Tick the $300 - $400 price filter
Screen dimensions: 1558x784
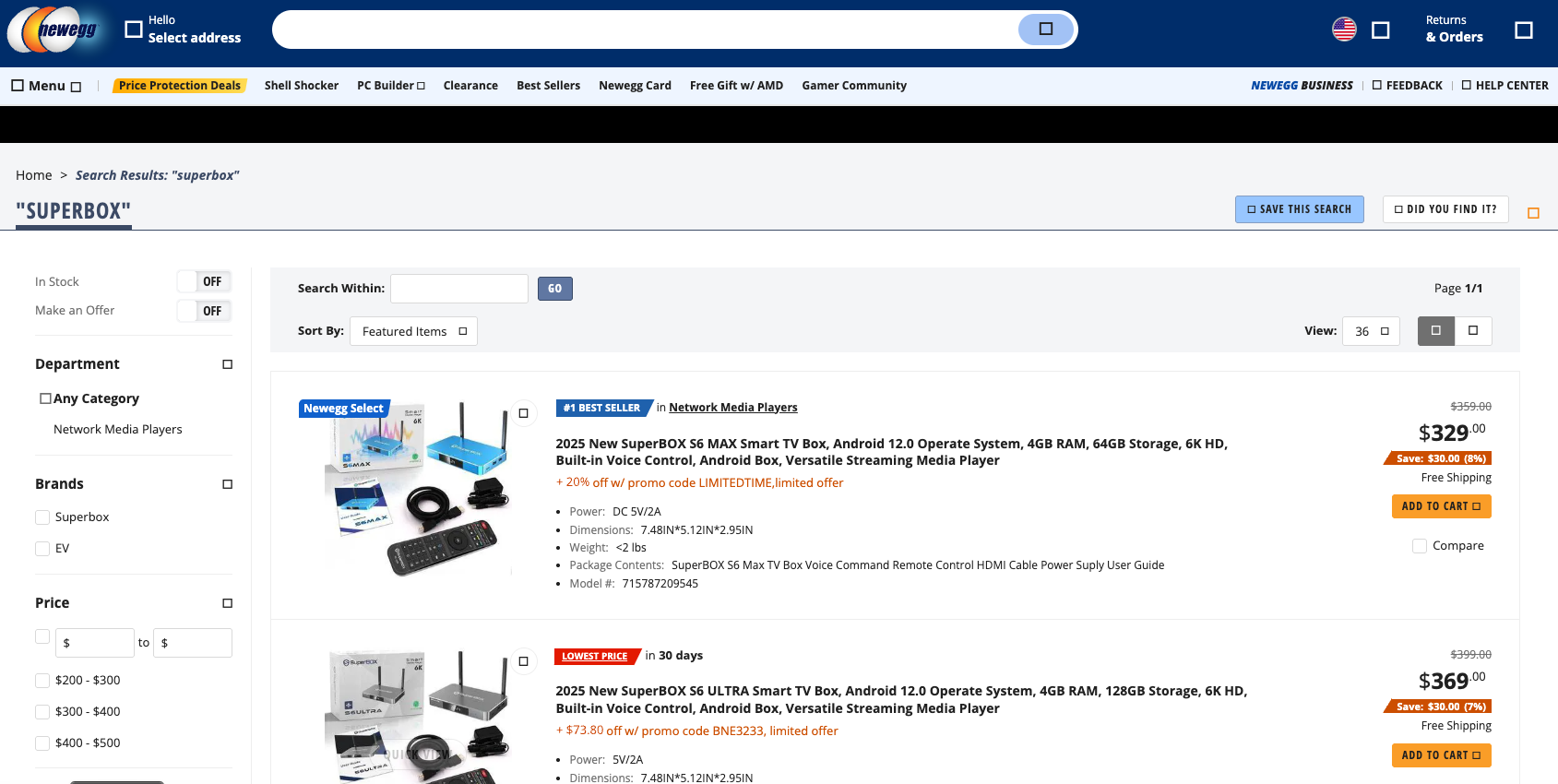(42, 712)
